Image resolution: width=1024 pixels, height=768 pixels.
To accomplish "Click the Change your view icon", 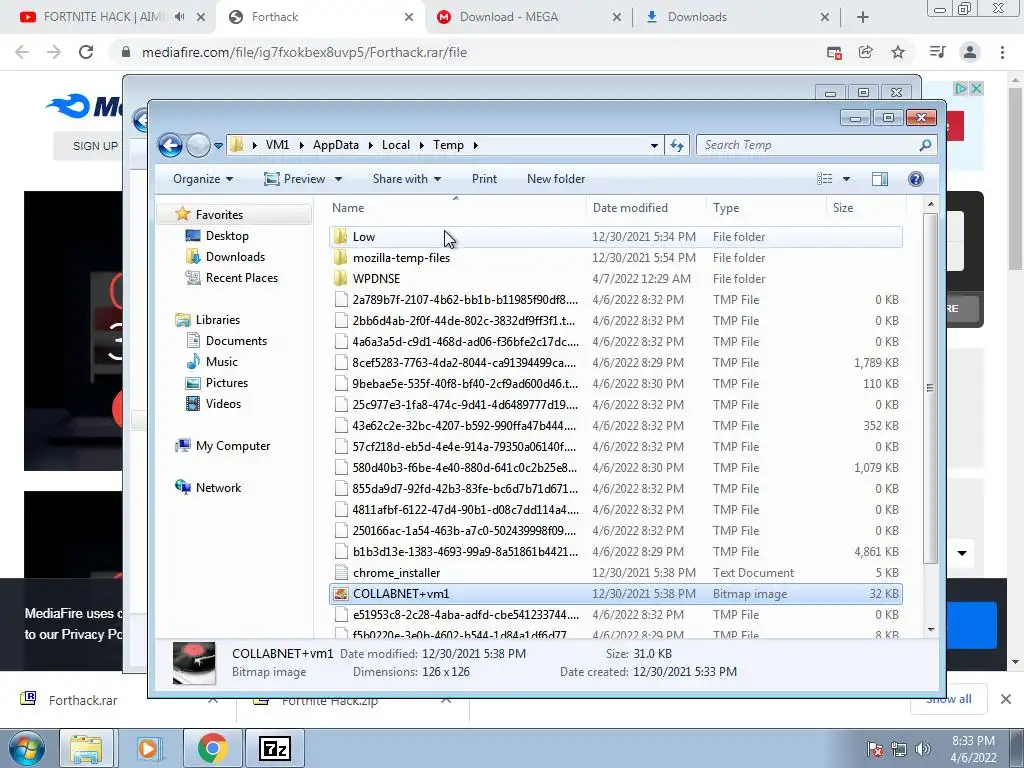I will tap(824, 179).
